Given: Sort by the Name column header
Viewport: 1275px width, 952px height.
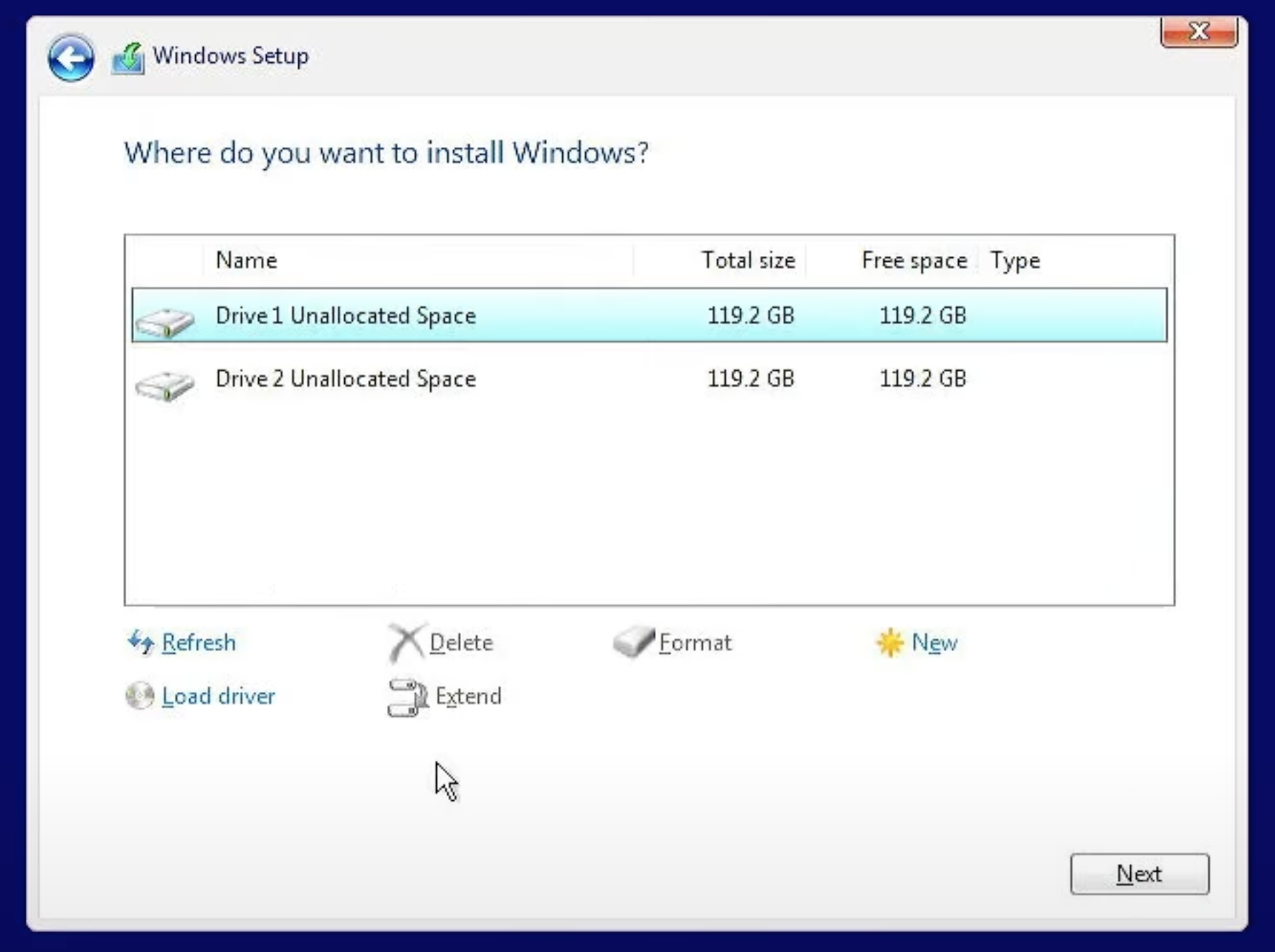Looking at the screenshot, I should coord(247,260).
